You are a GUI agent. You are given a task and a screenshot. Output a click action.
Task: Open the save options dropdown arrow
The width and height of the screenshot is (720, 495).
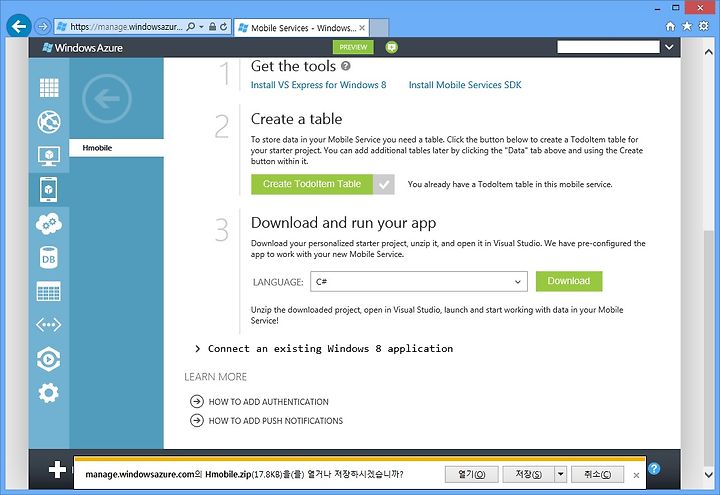pyautogui.click(x=561, y=474)
